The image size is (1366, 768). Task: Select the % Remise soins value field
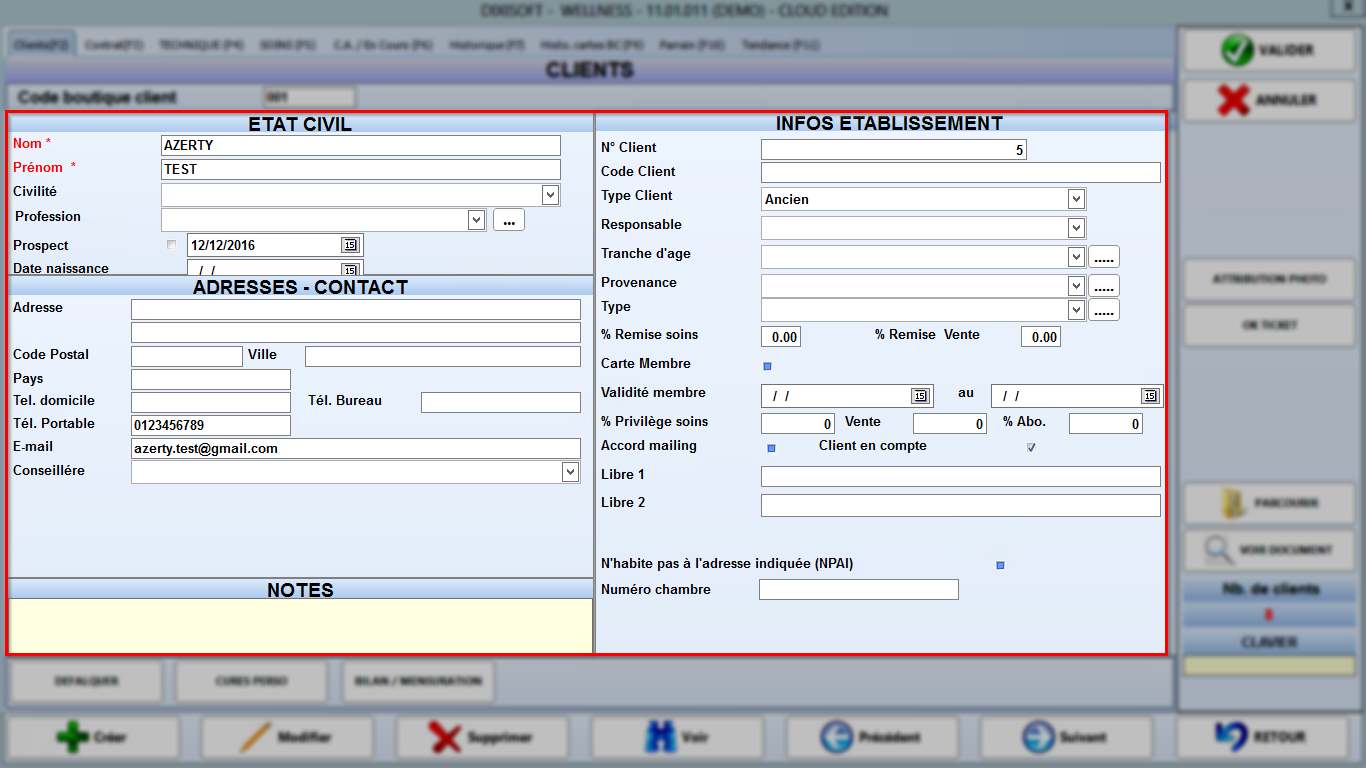[780, 336]
